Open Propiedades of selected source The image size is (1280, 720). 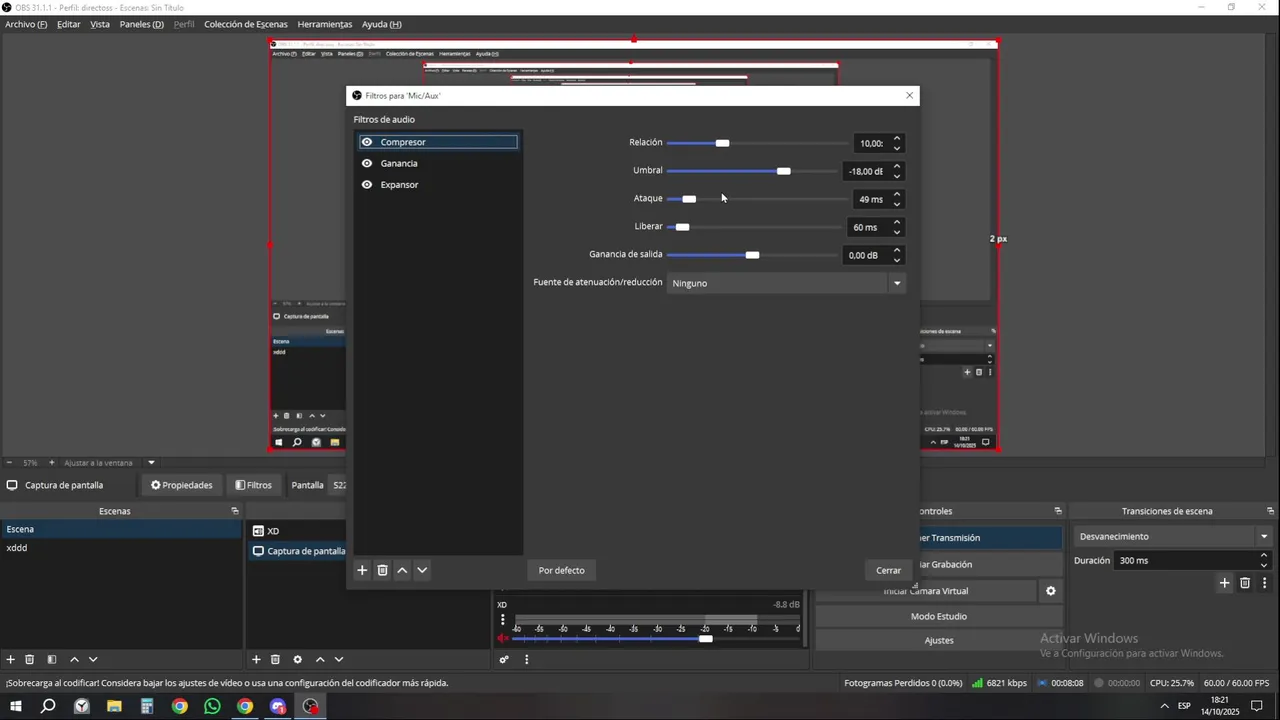pyautogui.click(x=182, y=485)
